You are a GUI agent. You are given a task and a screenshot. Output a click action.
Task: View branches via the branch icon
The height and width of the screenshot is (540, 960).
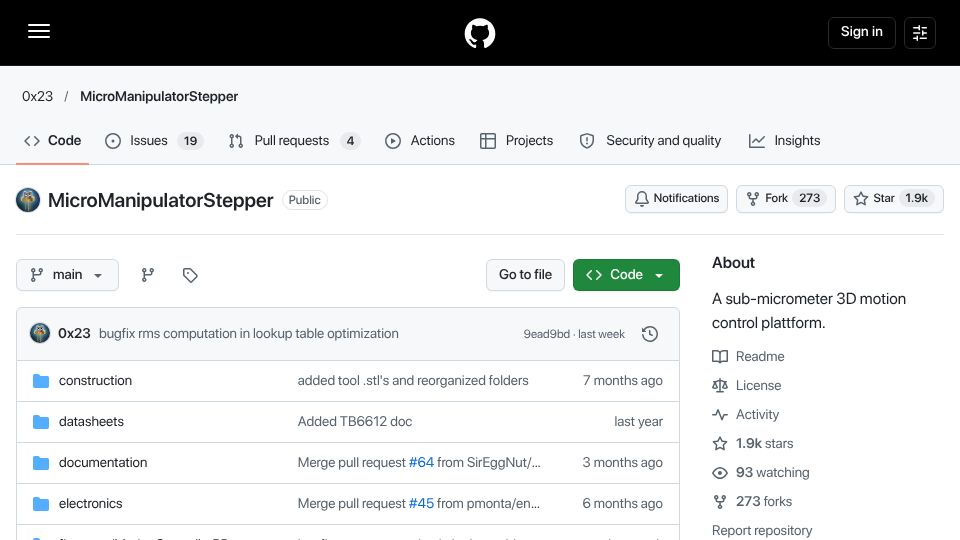click(148, 275)
